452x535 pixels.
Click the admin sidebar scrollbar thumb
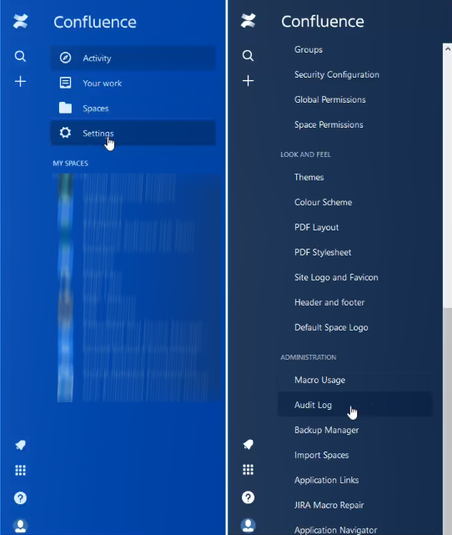448,421
